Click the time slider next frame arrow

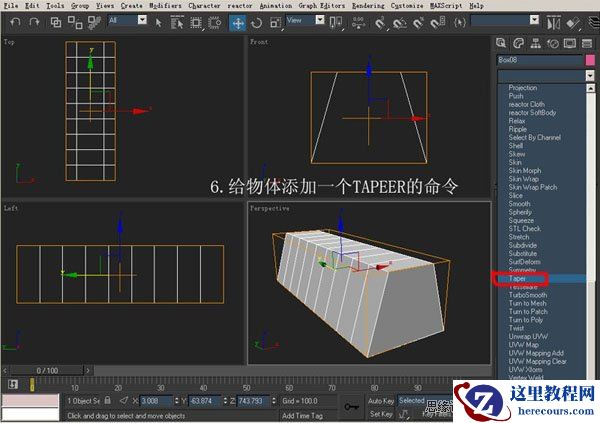click(88, 370)
